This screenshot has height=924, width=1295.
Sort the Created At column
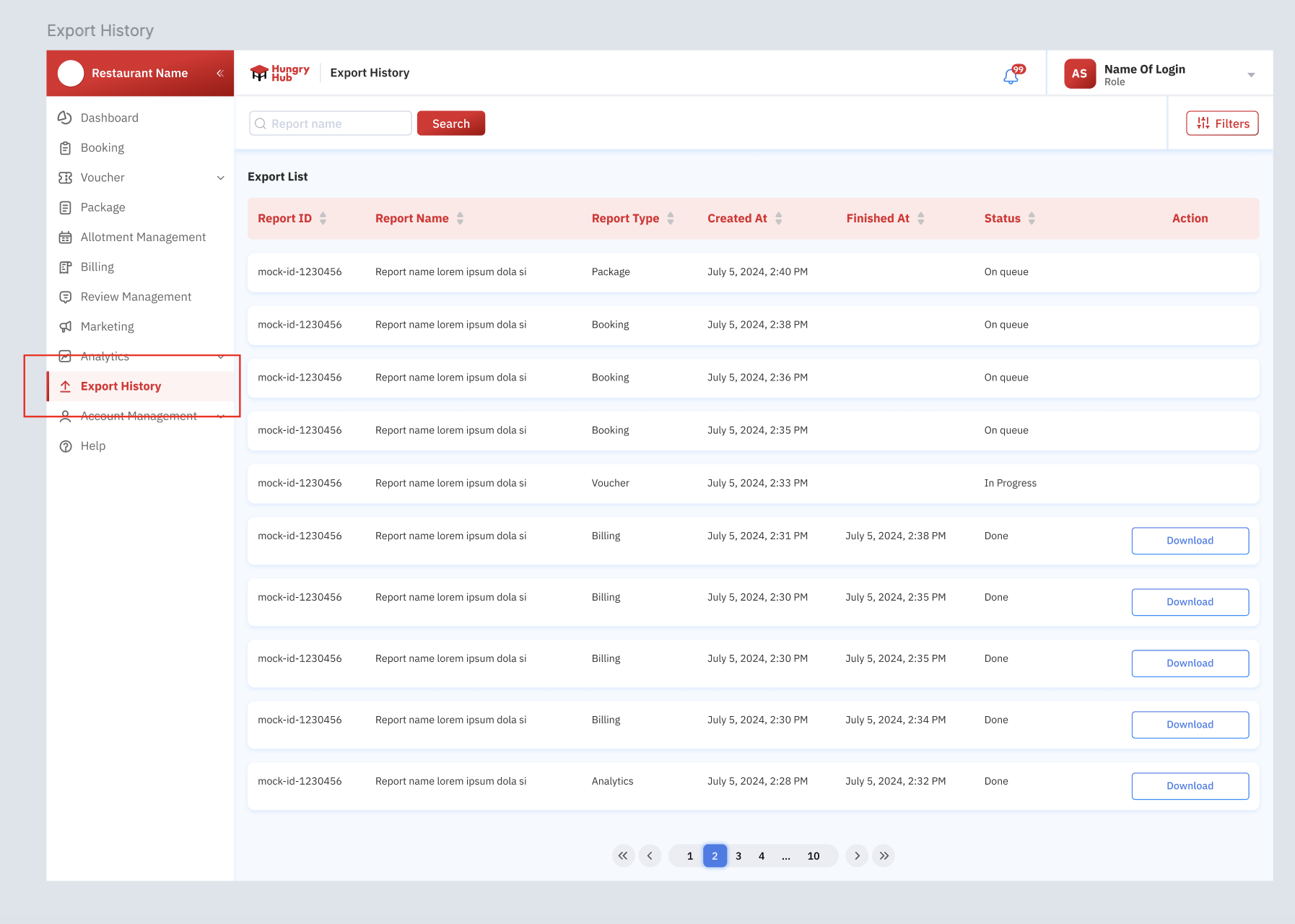pos(778,218)
